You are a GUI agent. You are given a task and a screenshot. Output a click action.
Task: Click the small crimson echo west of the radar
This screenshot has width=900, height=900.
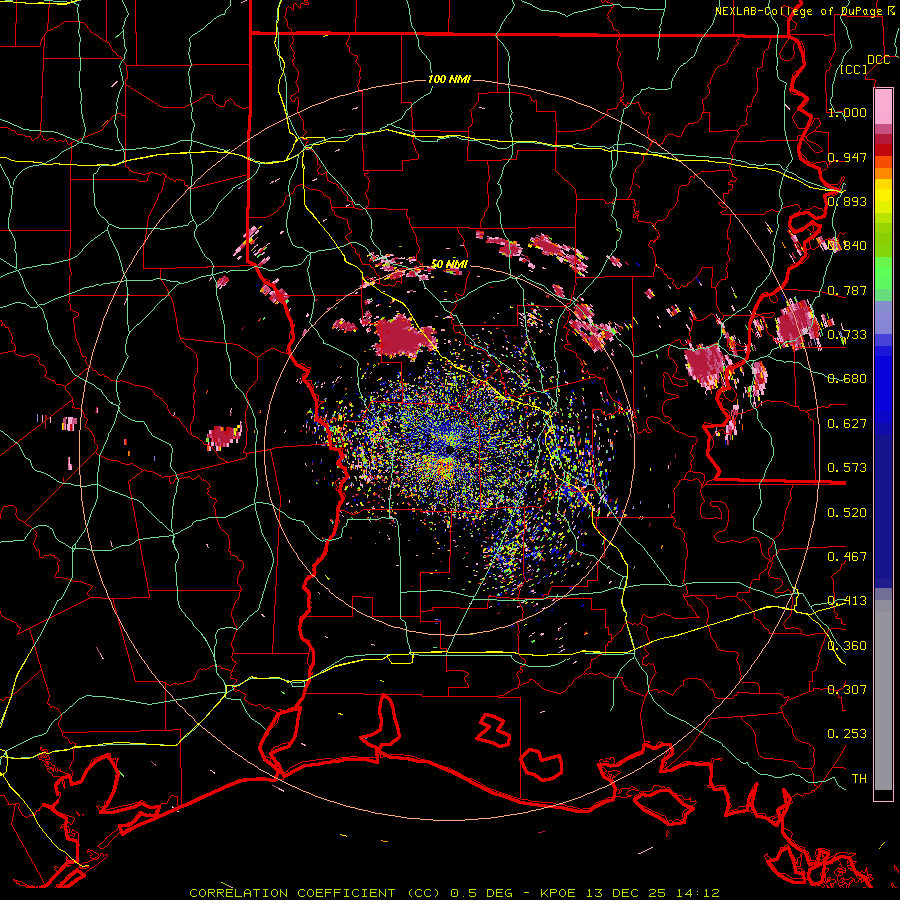point(224,436)
